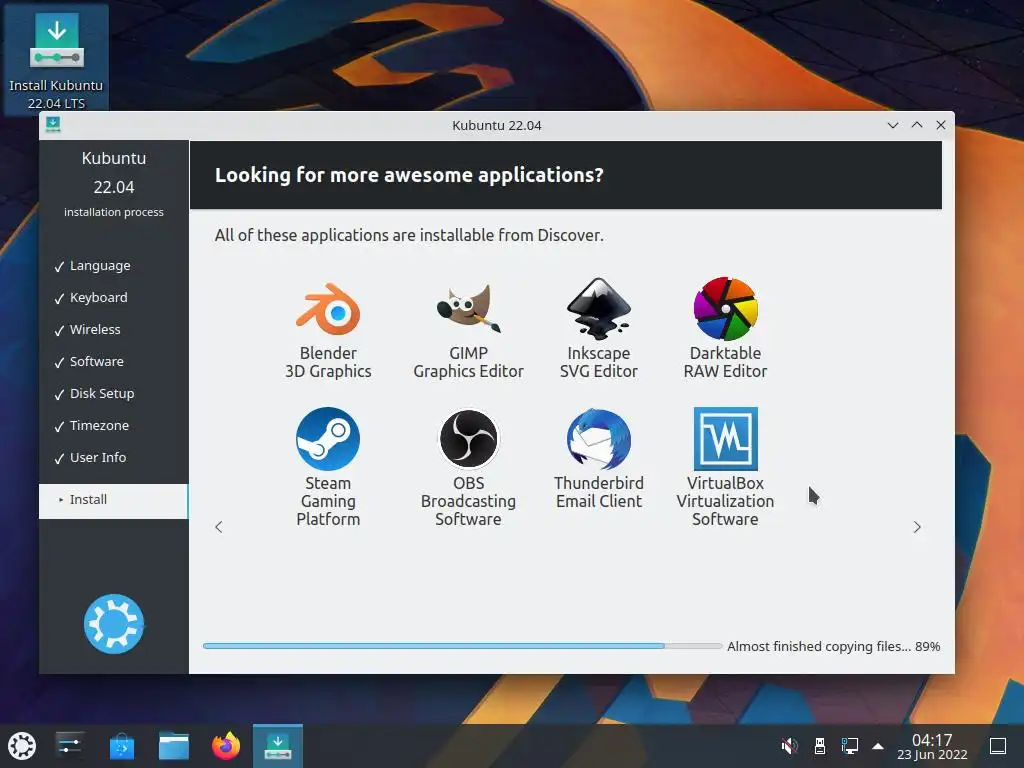Go to the previous slide with left arrow
The width and height of the screenshot is (1024, 768).
pyautogui.click(x=219, y=527)
